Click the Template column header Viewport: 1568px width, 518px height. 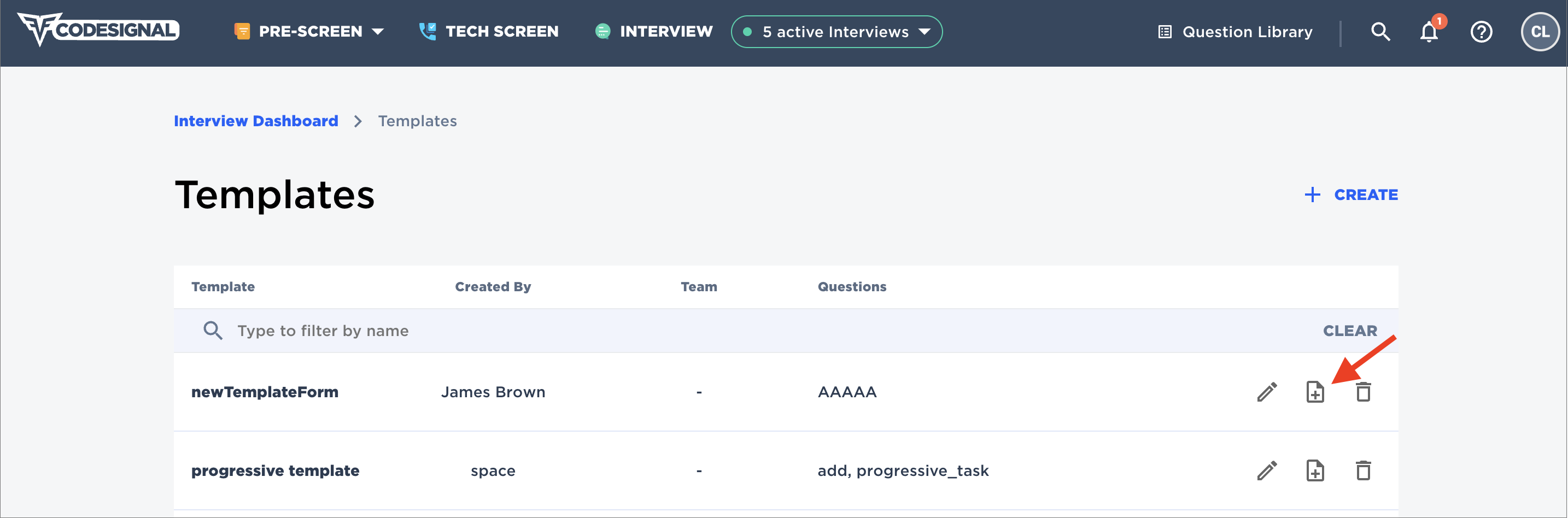pos(223,287)
